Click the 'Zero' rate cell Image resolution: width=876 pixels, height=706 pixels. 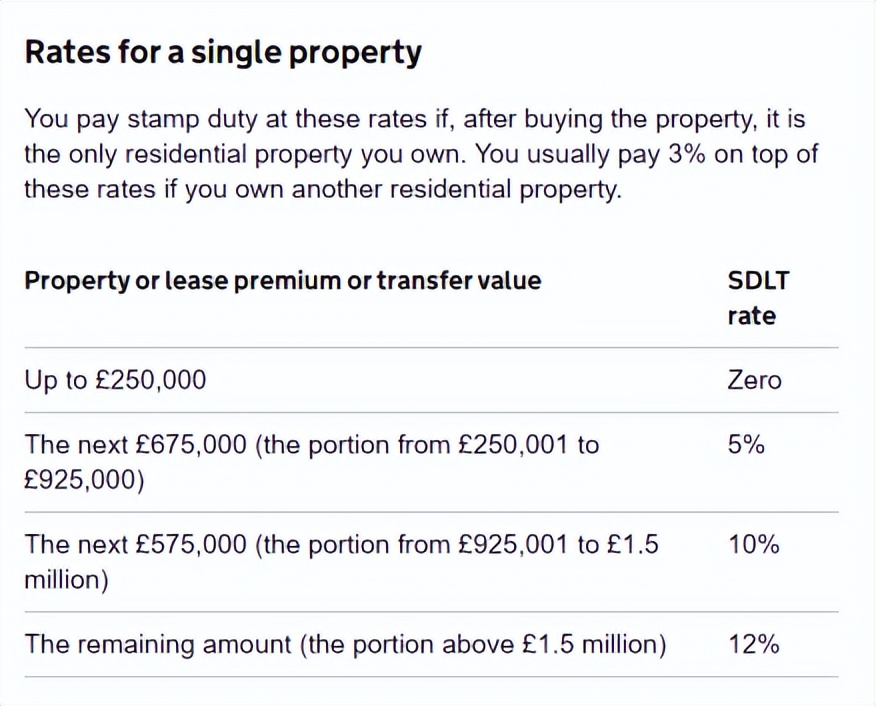tap(755, 380)
